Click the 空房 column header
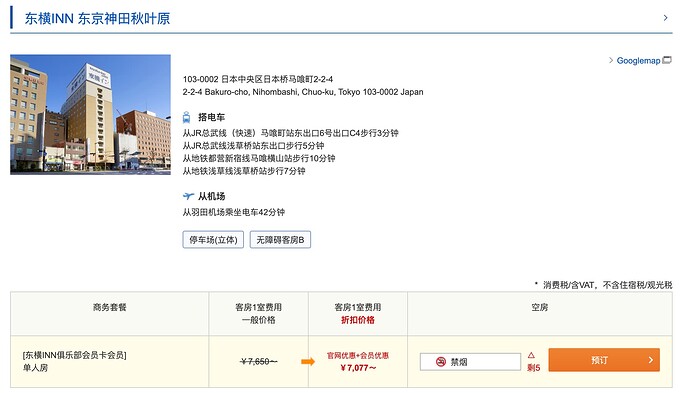 coord(540,308)
